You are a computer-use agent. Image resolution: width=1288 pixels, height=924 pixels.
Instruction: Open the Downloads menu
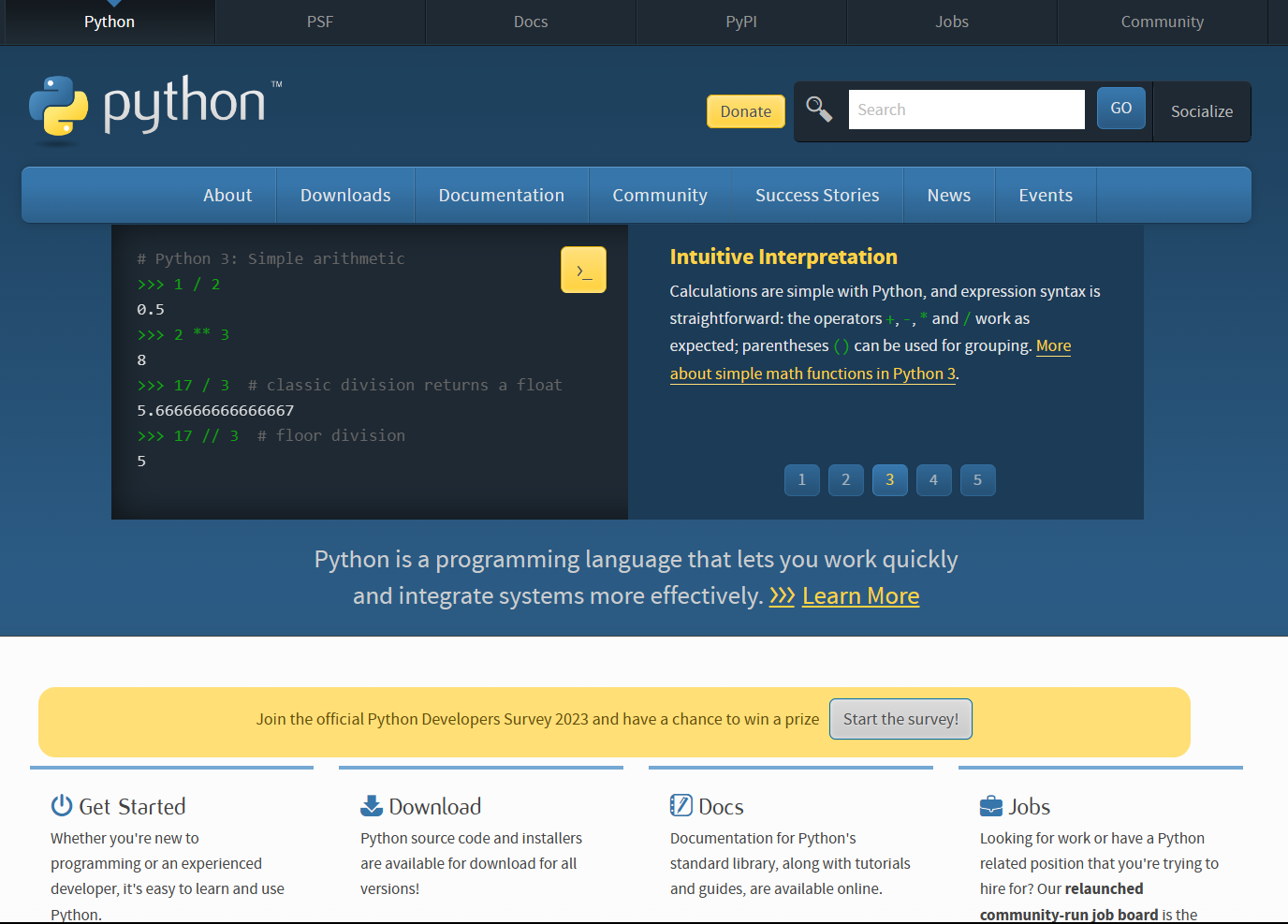345,195
